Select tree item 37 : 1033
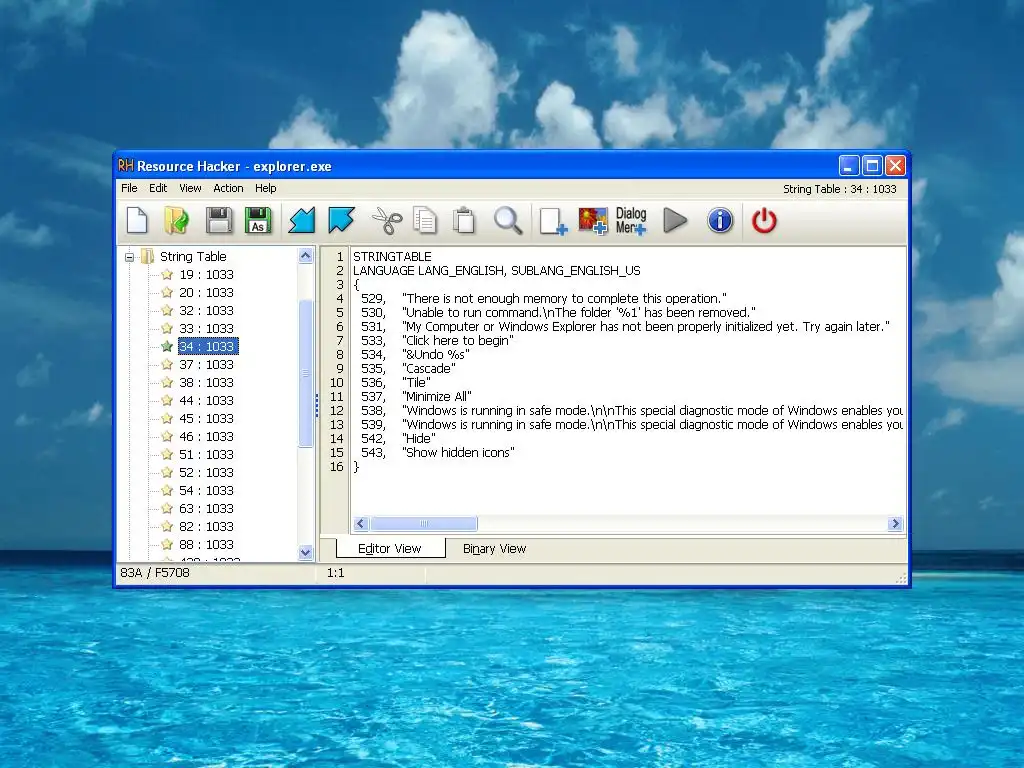Image resolution: width=1024 pixels, height=768 pixels. (x=206, y=364)
